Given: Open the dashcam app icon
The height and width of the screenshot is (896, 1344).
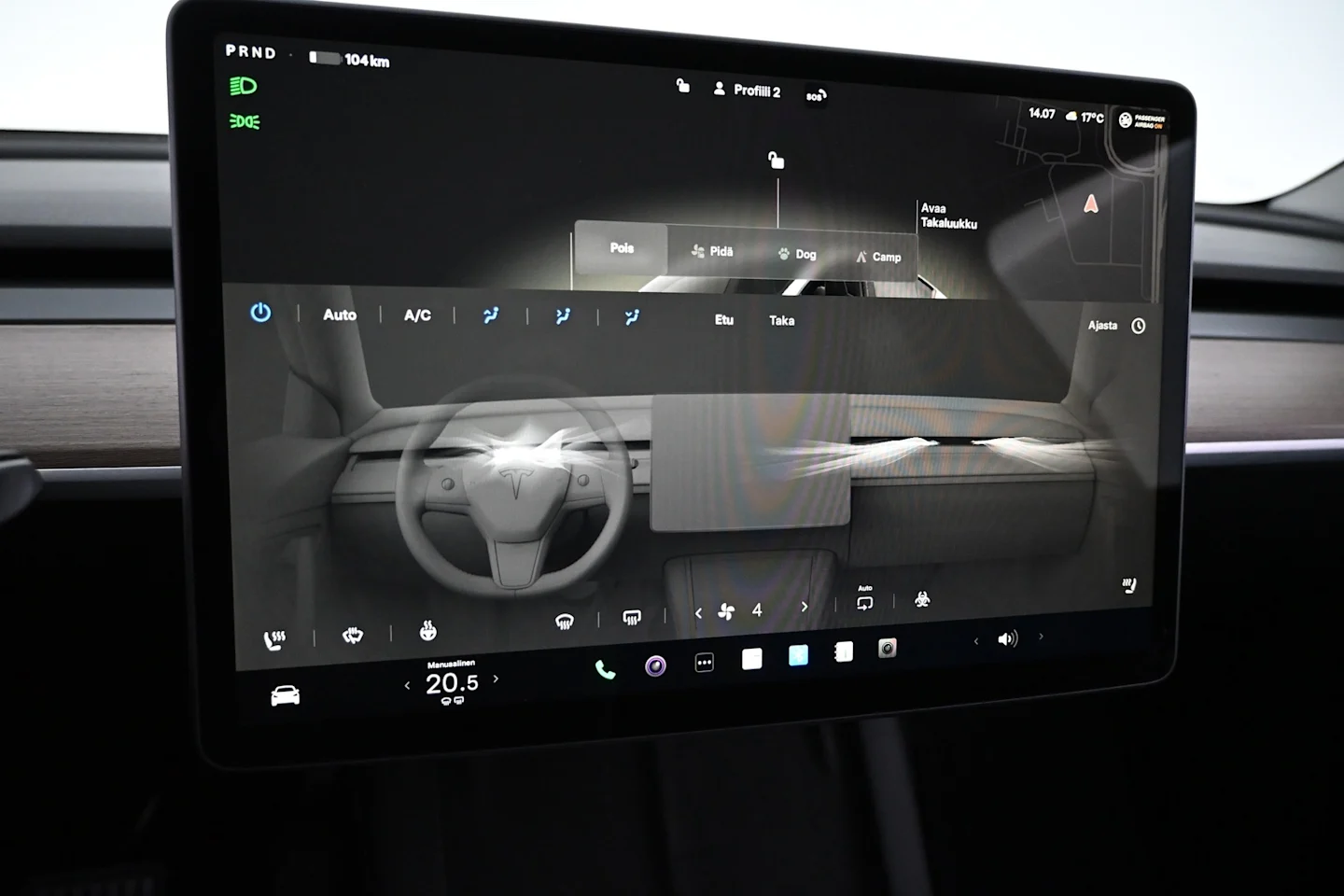Looking at the screenshot, I should [887, 648].
